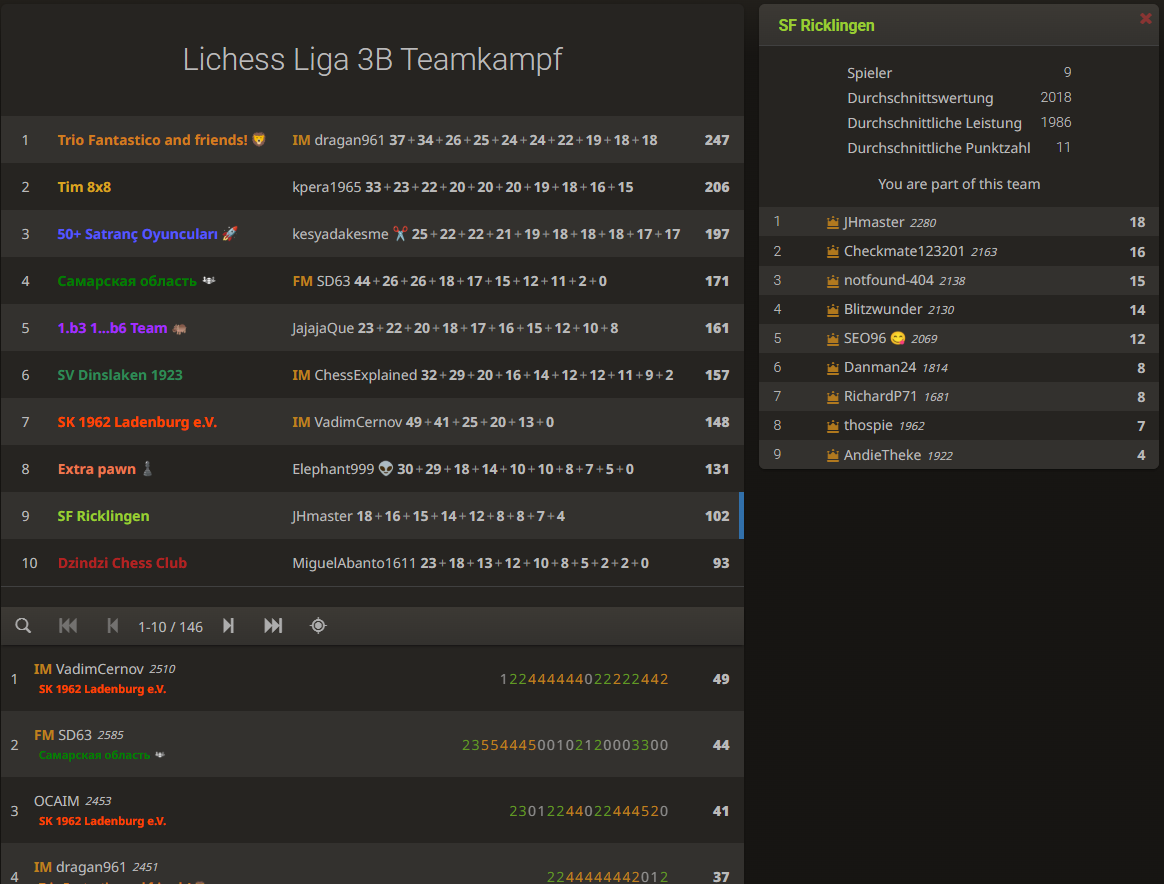
Task: Click the target icon to locate your position
Action: (x=318, y=625)
